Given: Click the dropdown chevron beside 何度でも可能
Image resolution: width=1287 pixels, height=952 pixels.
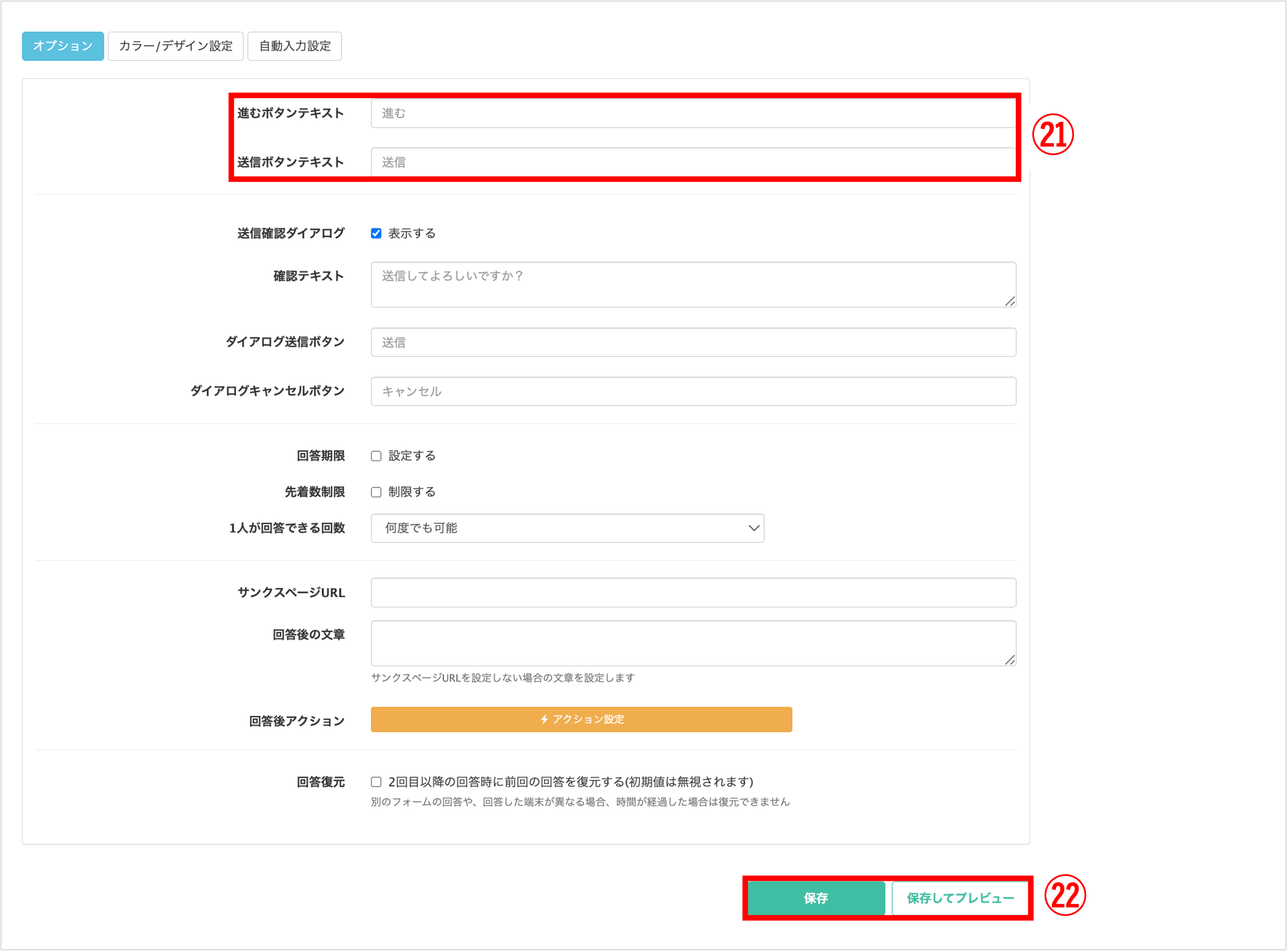Looking at the screenshot, I should tap(753, 529).
